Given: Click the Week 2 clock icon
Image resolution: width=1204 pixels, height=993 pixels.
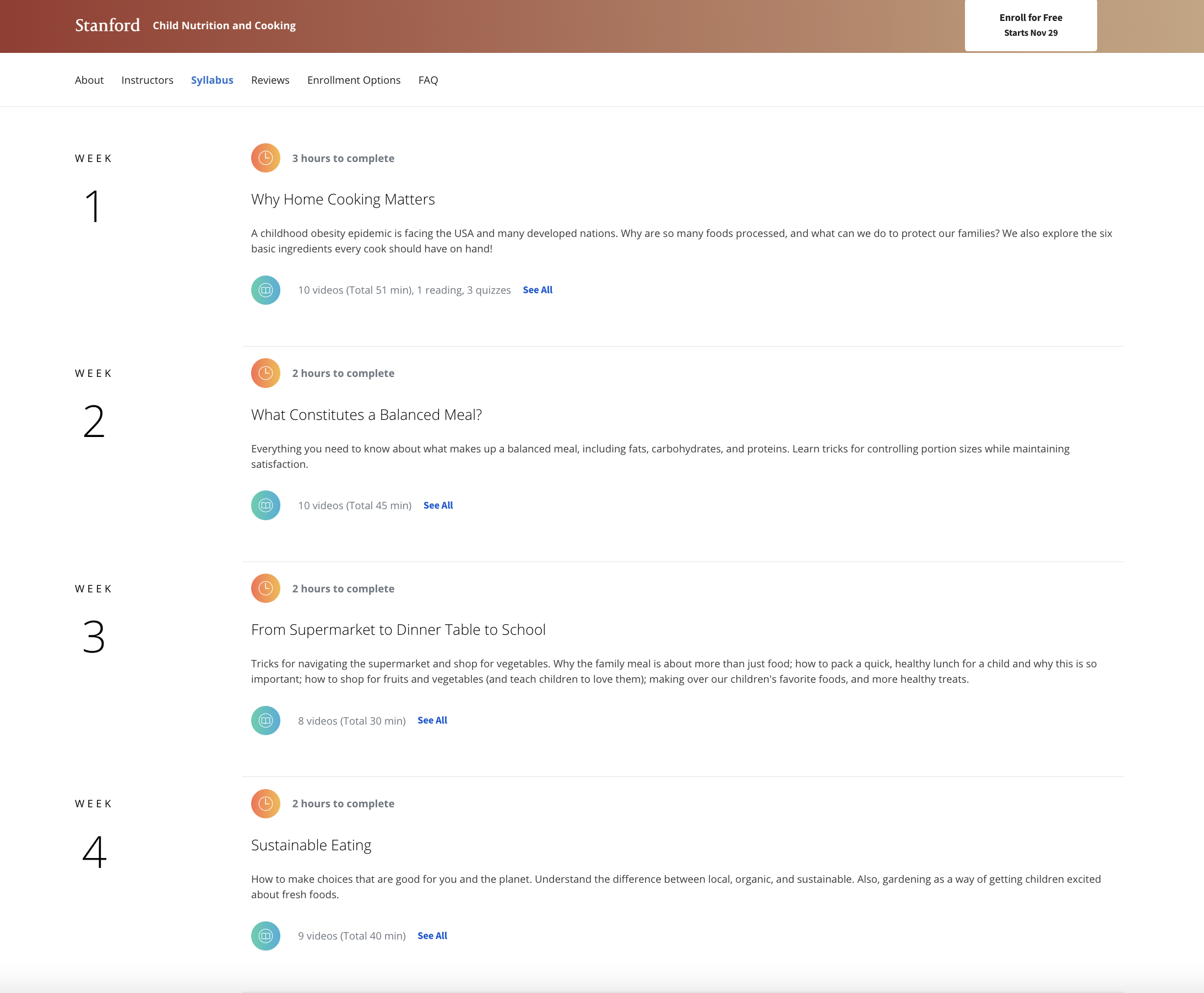Looking at the screenshot, I should tap(265, 373).
